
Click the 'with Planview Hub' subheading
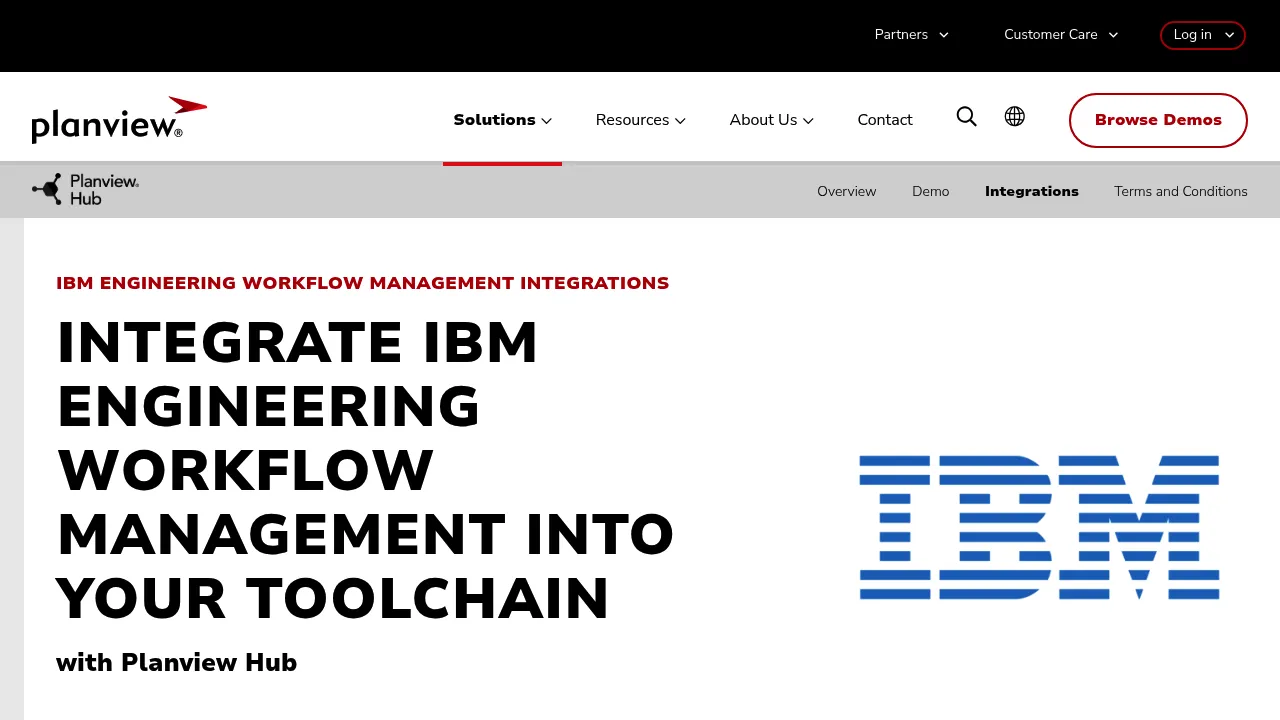[x=177, y=662]
